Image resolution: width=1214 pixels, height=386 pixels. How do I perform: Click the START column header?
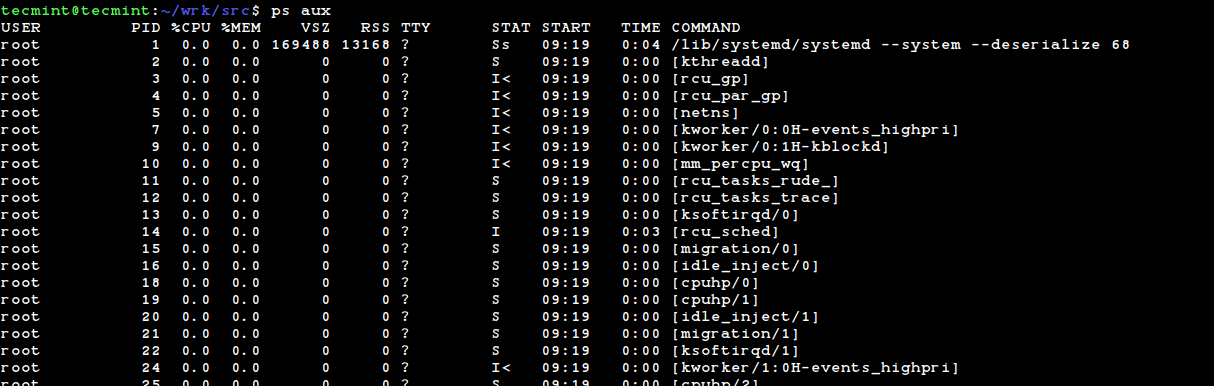click(x=566, y=27)
